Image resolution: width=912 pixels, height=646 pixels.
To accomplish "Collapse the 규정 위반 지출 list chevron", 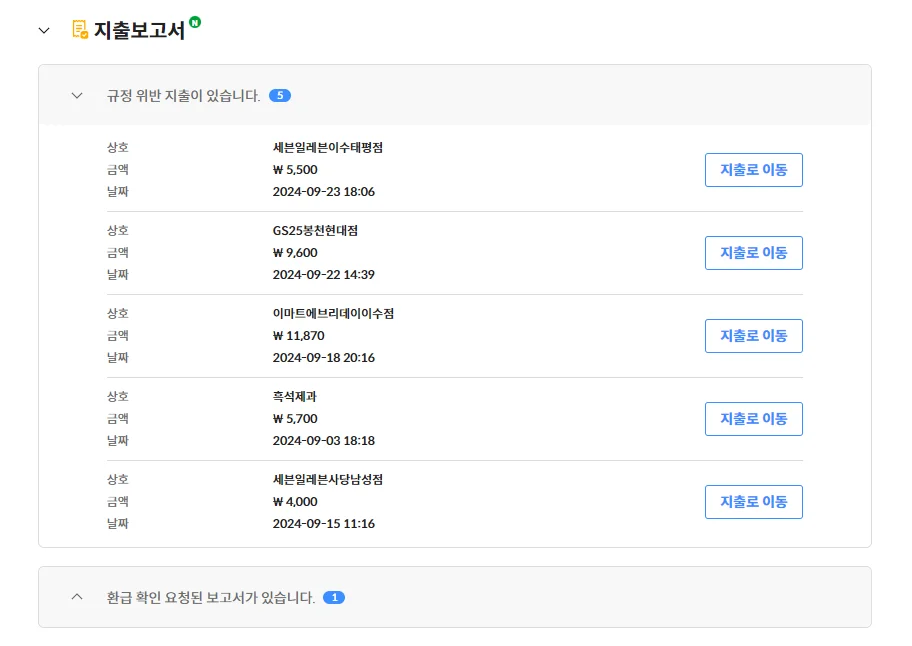I will (x=77, y=95).
